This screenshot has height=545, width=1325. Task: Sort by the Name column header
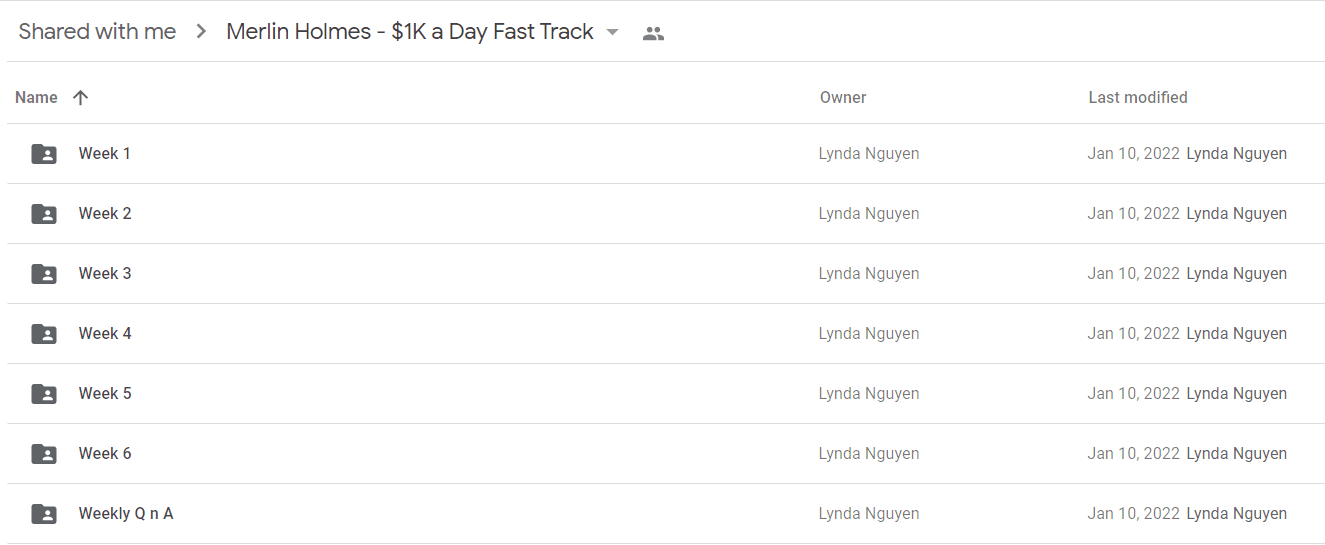click(36, 97)
